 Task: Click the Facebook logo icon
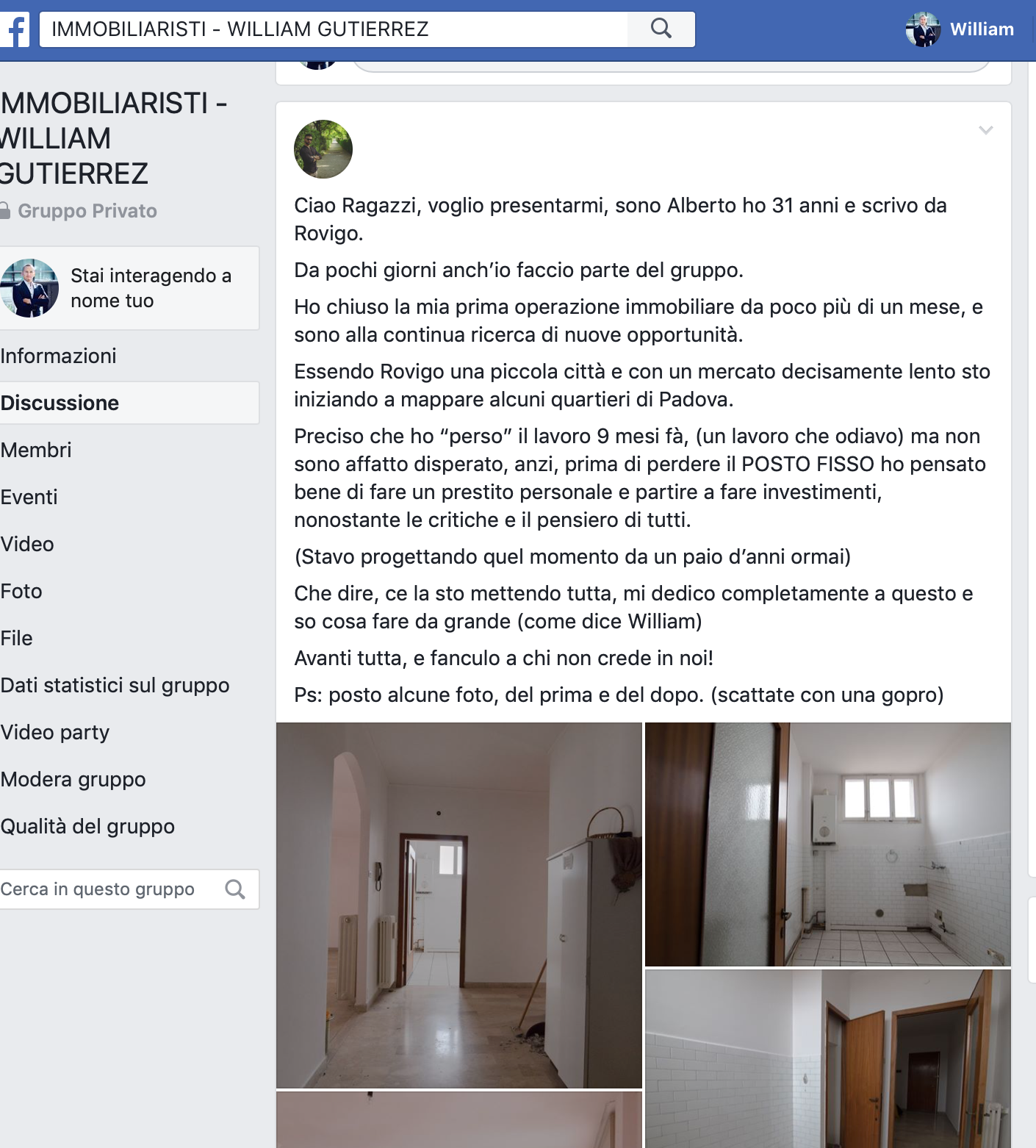coord(14,29)
